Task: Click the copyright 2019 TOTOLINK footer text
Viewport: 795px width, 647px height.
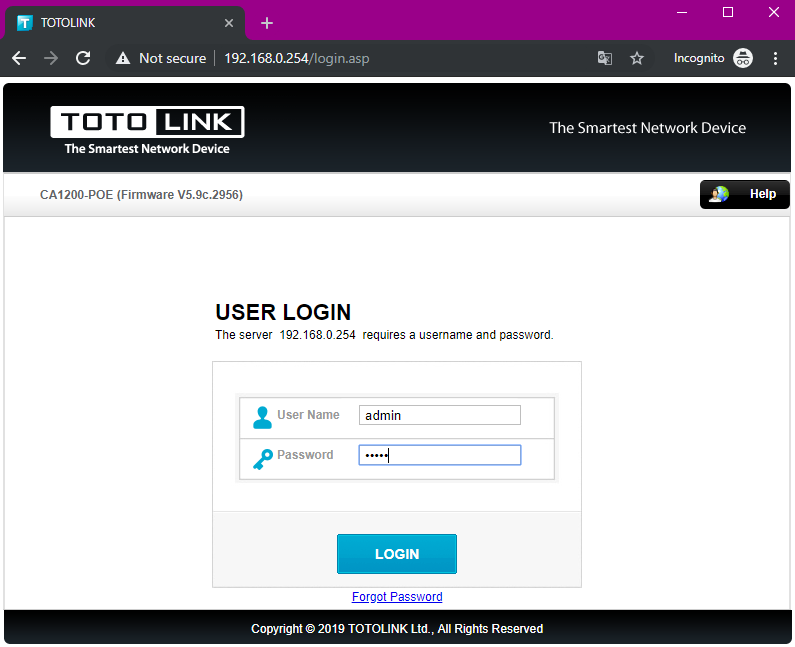Action: point(397,629)
